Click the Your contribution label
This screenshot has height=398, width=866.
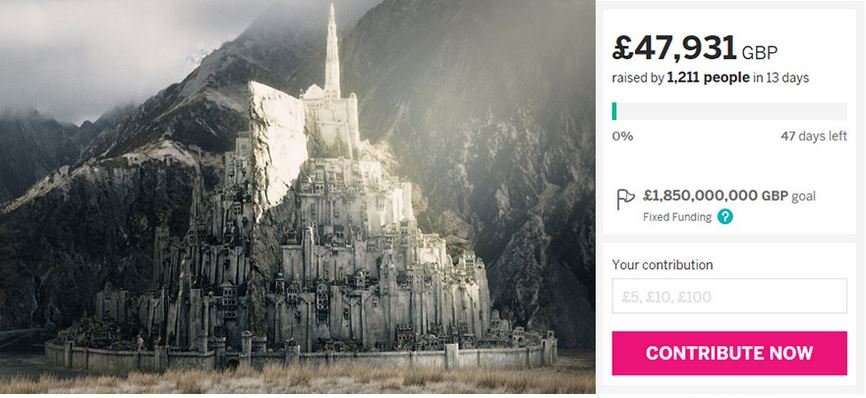point(662,265)
